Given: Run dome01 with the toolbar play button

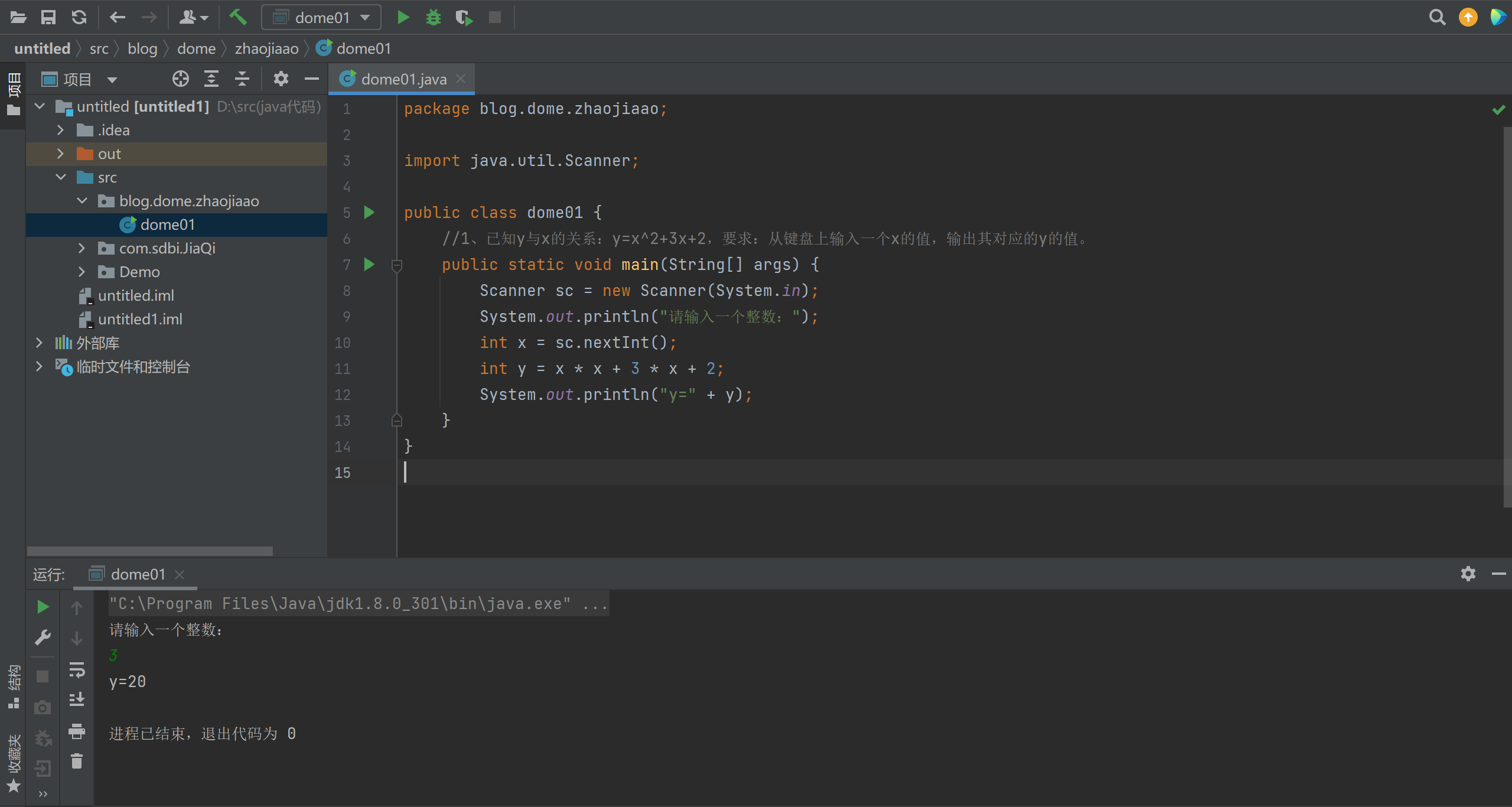Looking at the screenshot, I should 403,17.
